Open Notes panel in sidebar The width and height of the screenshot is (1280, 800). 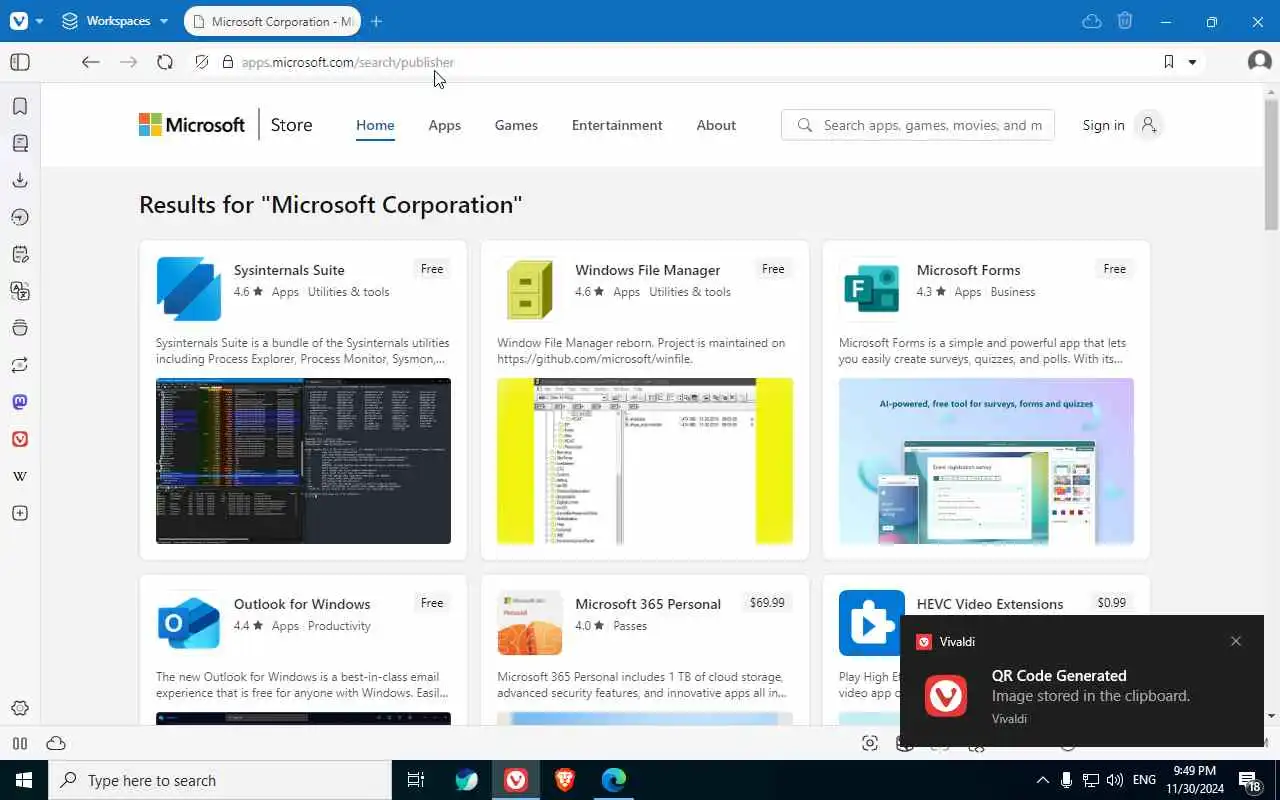[x=20, y=254]
